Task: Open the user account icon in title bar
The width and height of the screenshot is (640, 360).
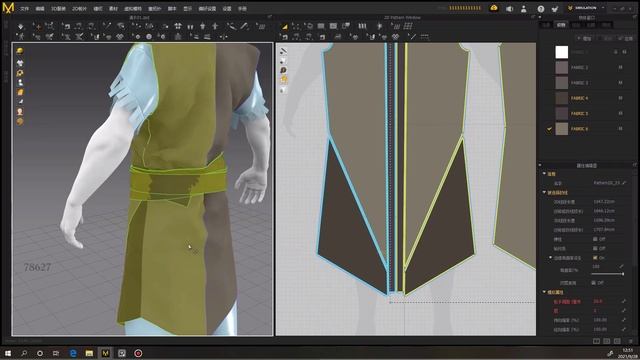Action: [524, 9]
